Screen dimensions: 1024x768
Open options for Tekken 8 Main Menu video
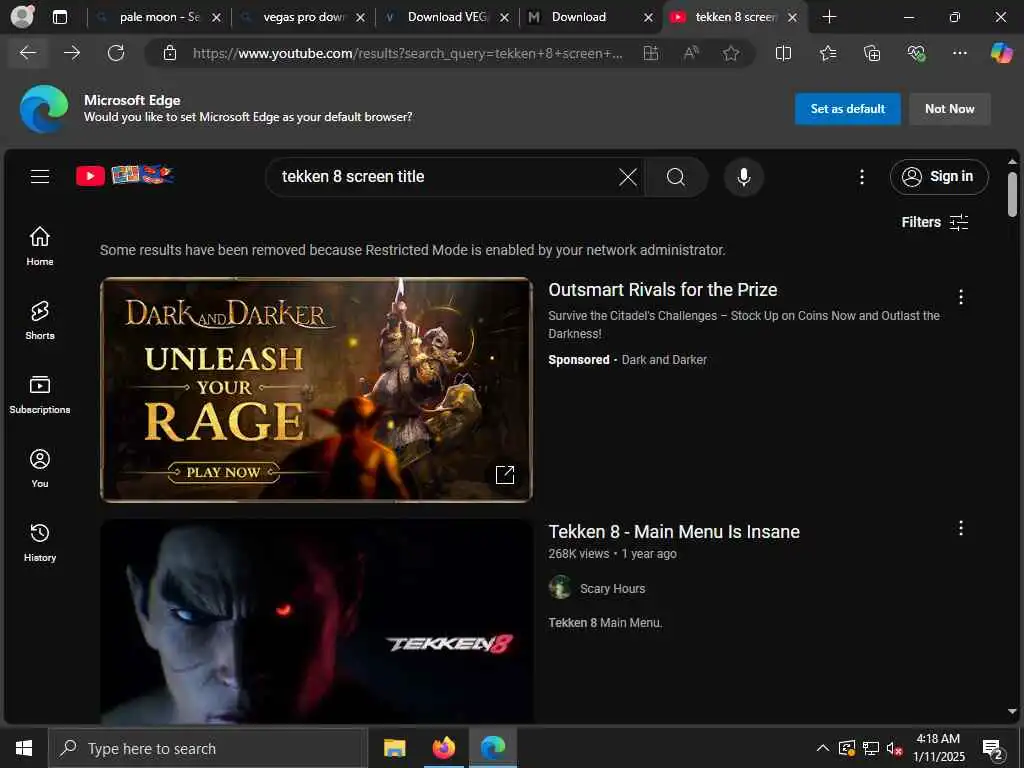coord(961,528)
